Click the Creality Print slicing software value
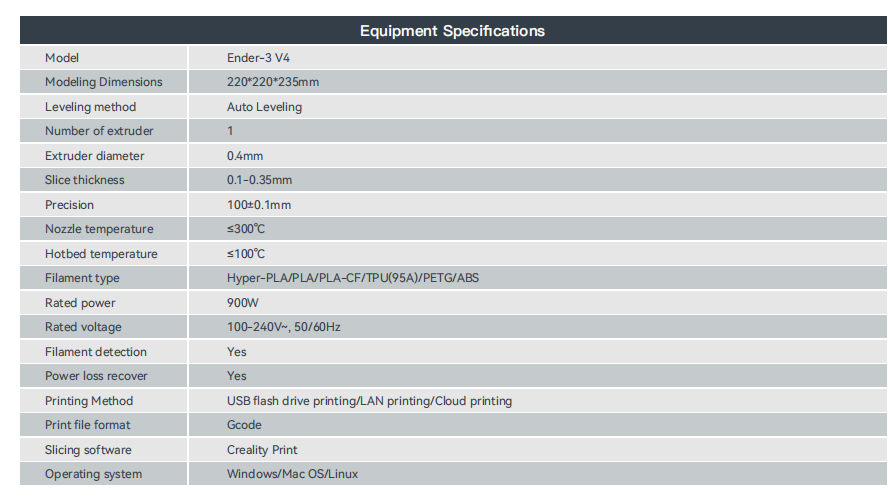This screenshot has width=888, height=504. (x=262, y=450)
